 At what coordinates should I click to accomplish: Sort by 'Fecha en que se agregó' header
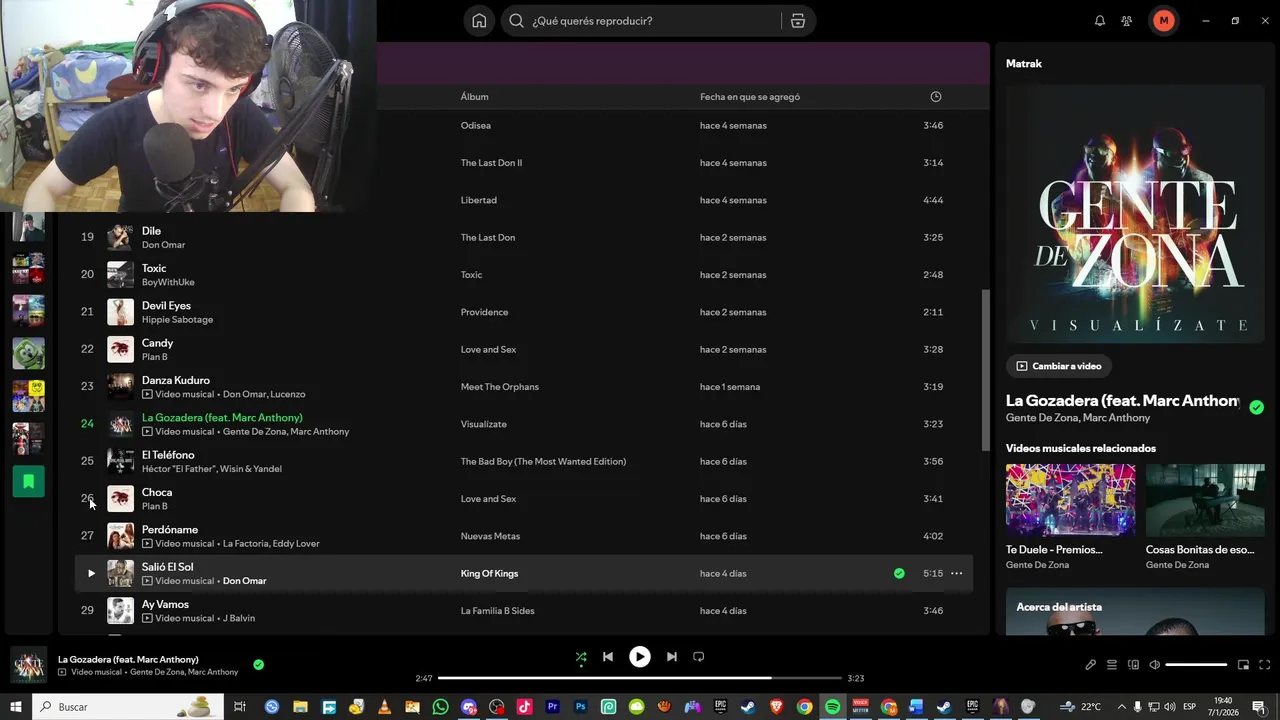click(750, 97)
